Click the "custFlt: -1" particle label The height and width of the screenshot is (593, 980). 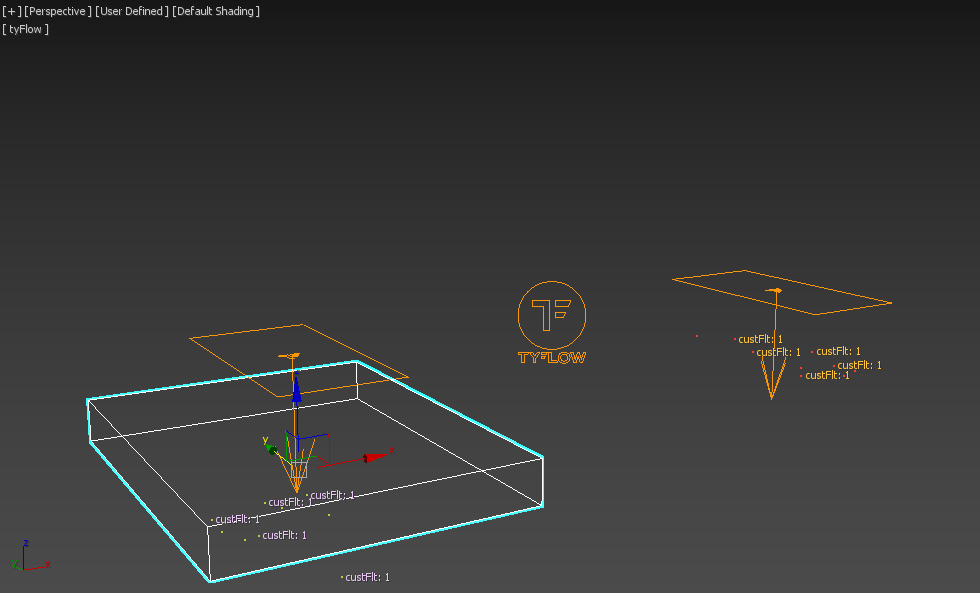coord(827,376)
